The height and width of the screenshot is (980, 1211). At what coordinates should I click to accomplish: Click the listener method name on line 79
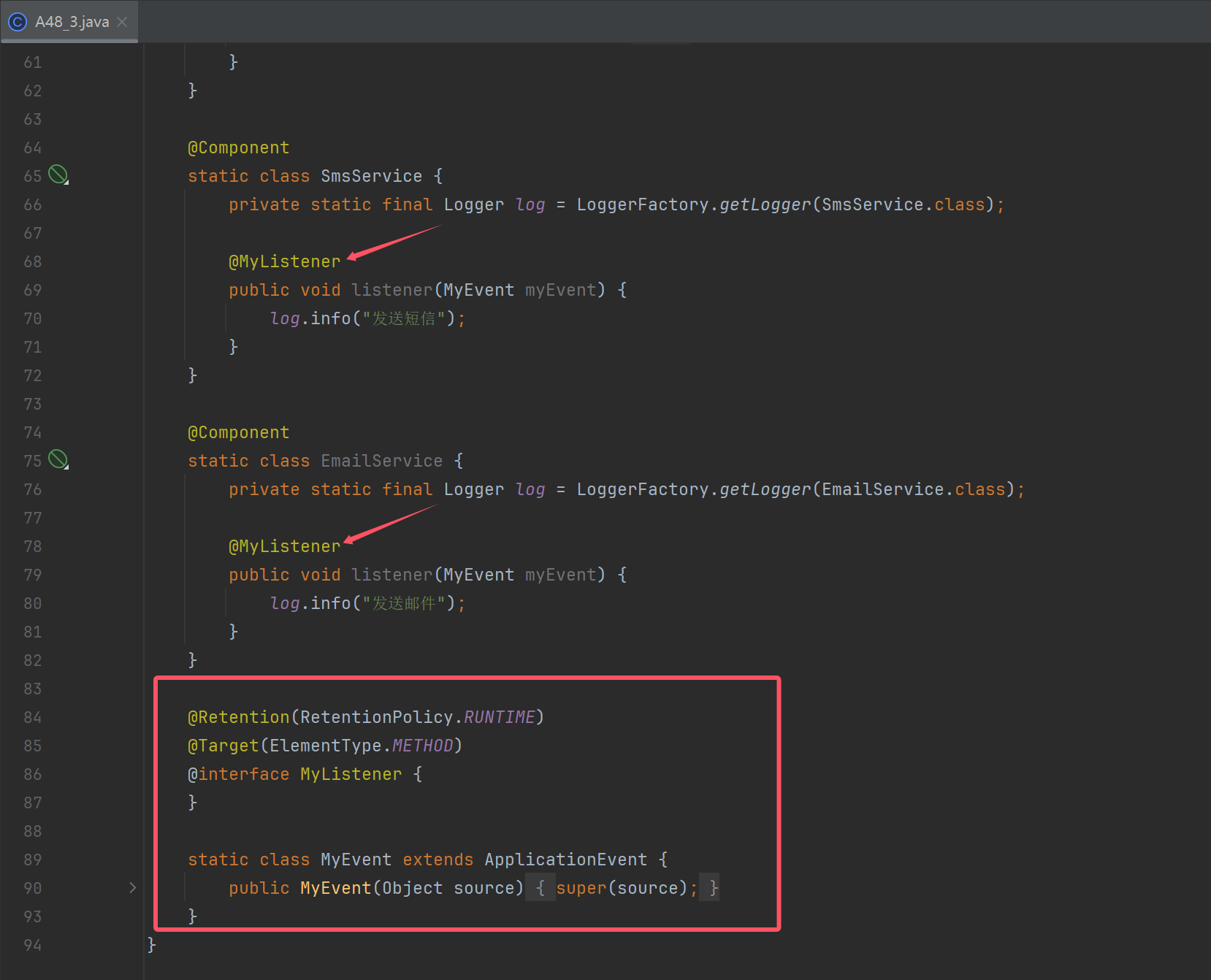[x=392, y=575]
